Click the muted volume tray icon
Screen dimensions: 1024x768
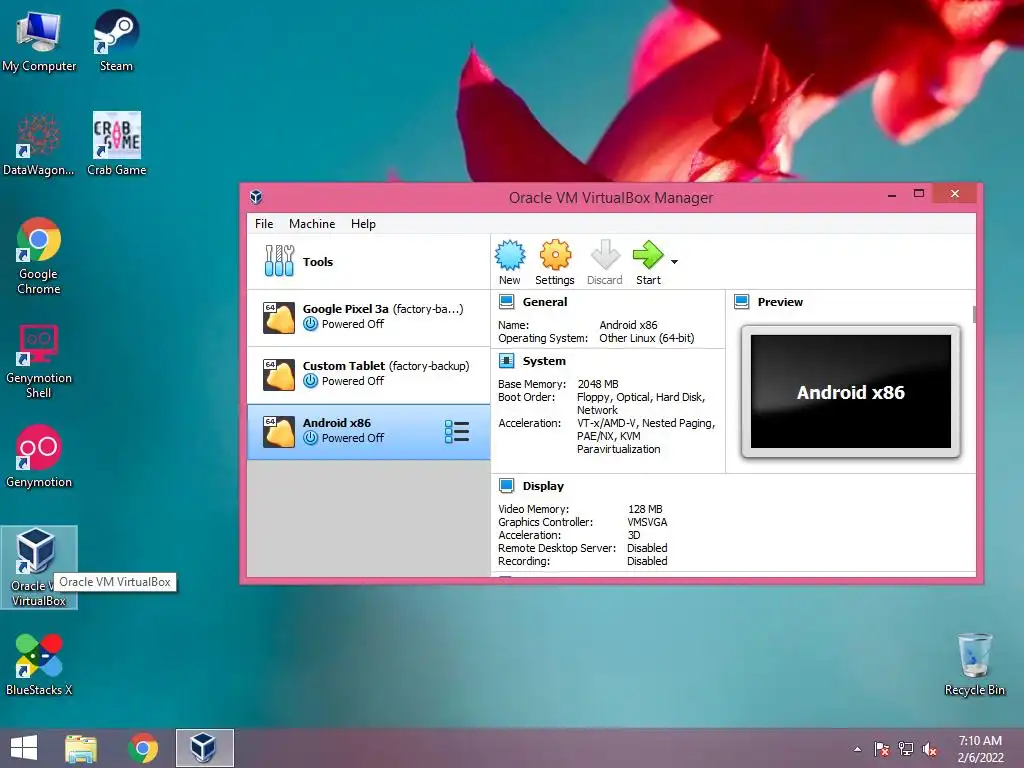coord(930,749)
